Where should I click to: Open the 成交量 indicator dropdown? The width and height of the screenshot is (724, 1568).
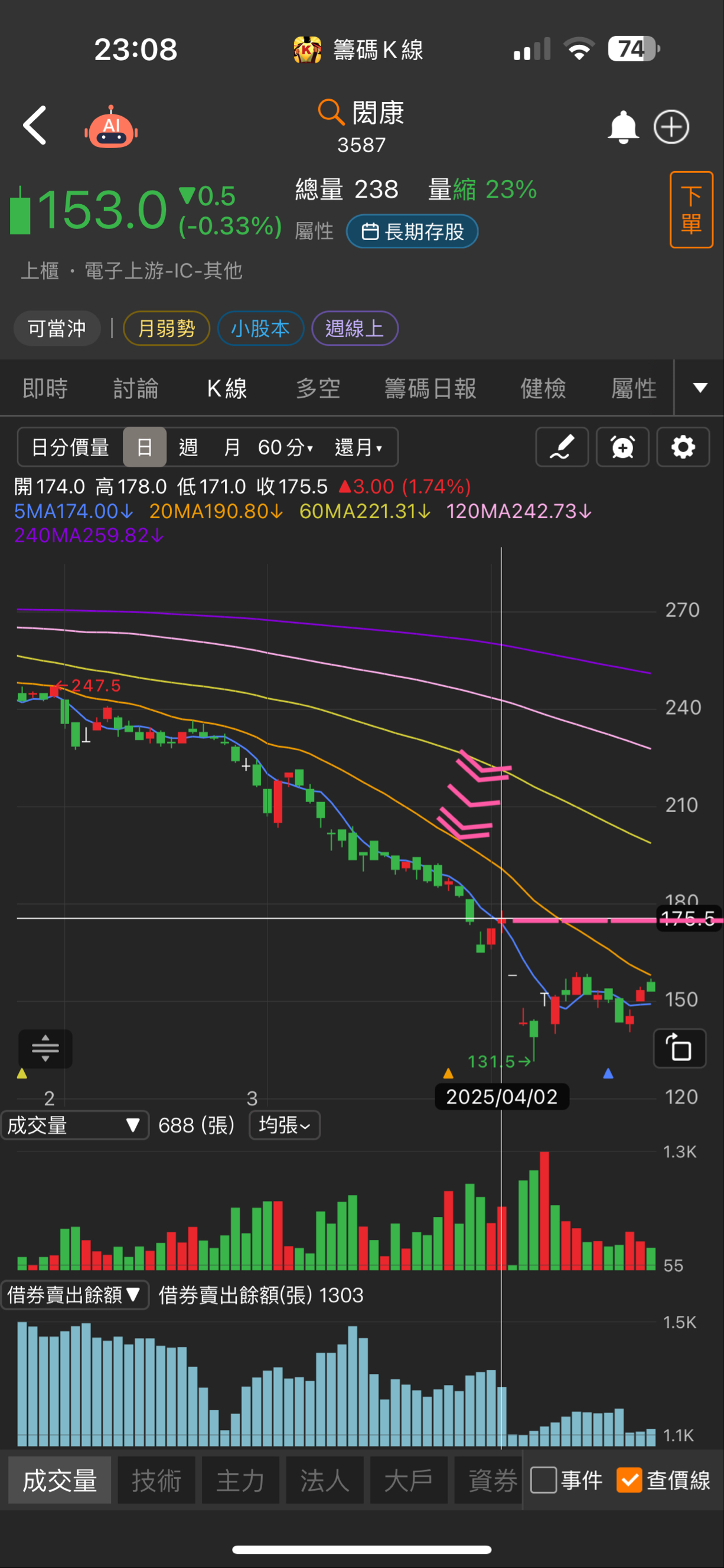(74, 1125)
